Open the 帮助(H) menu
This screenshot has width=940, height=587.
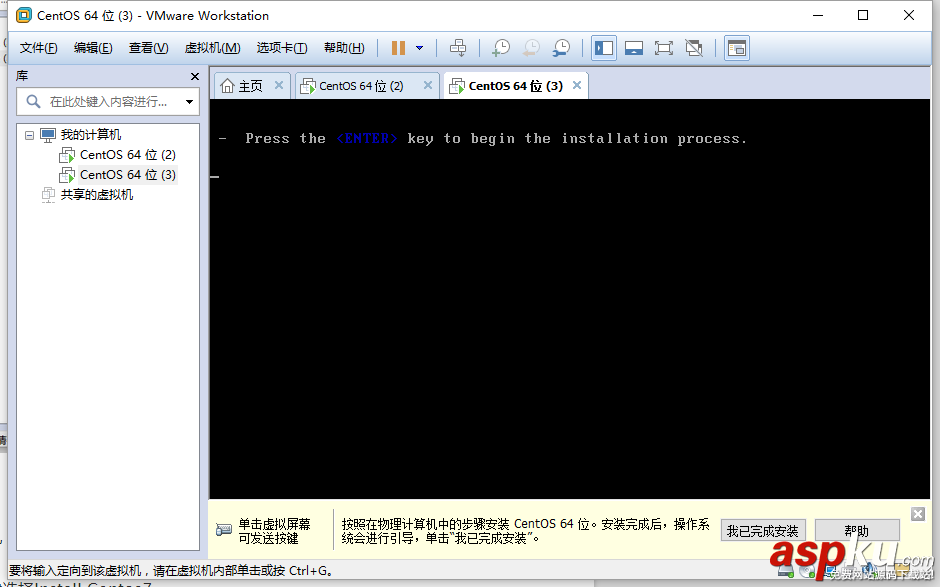pos(344,48)
